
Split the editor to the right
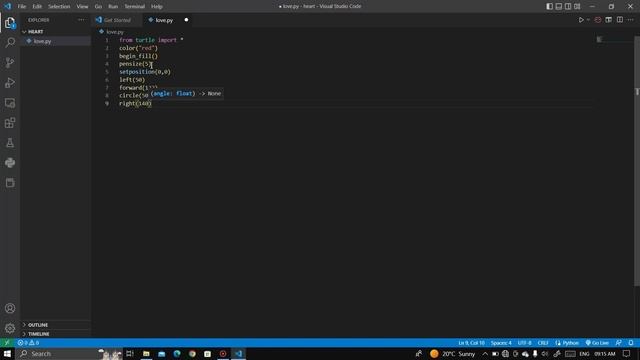620,20
